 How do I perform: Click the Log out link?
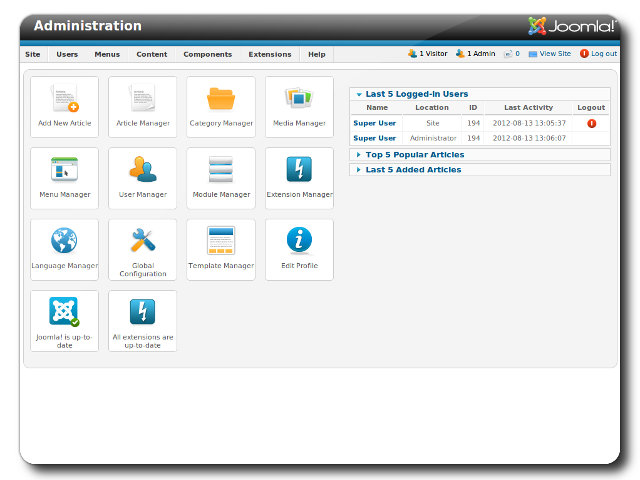click(x=603, y=54)
